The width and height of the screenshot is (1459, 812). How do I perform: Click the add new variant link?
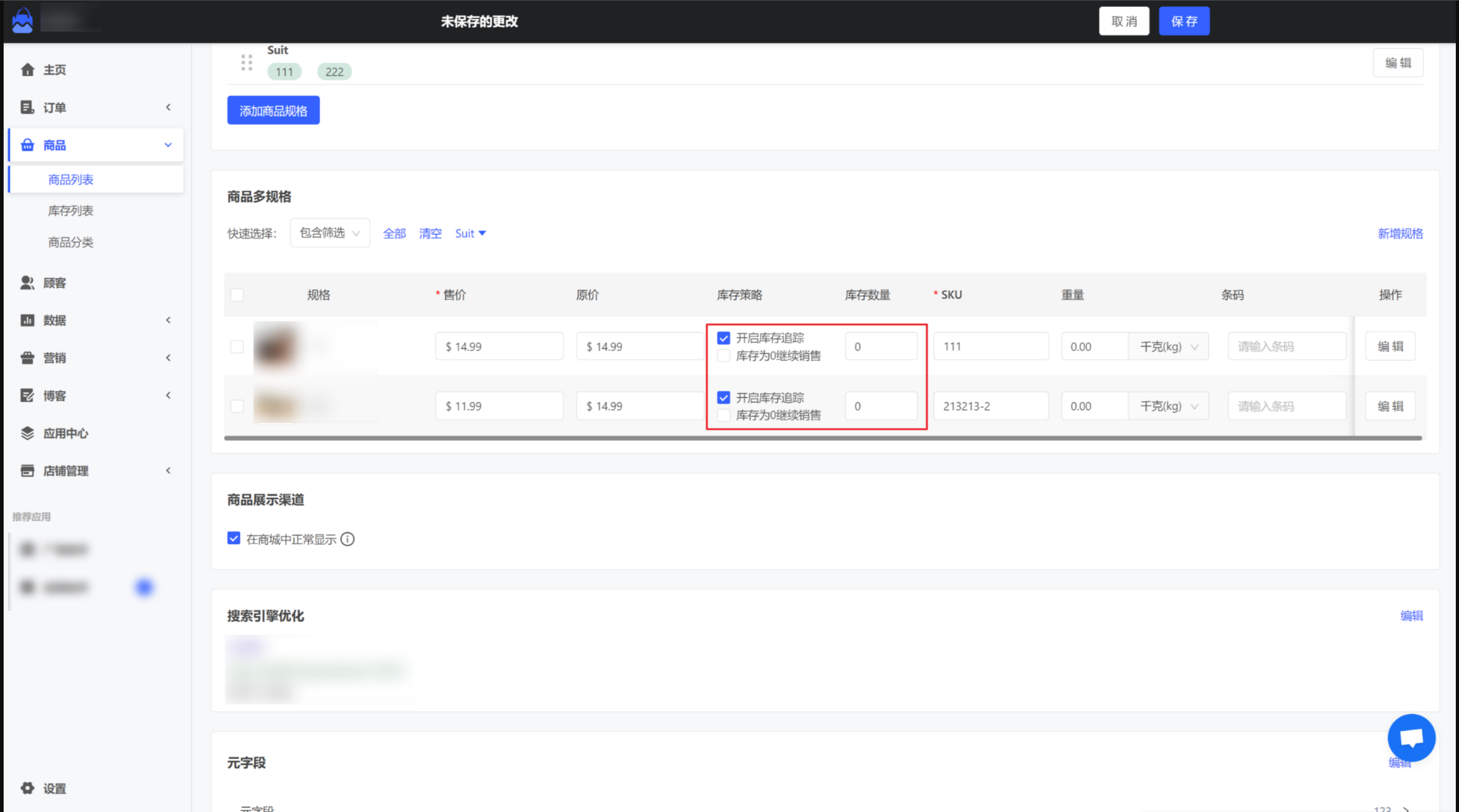(x=1400, y=233)
